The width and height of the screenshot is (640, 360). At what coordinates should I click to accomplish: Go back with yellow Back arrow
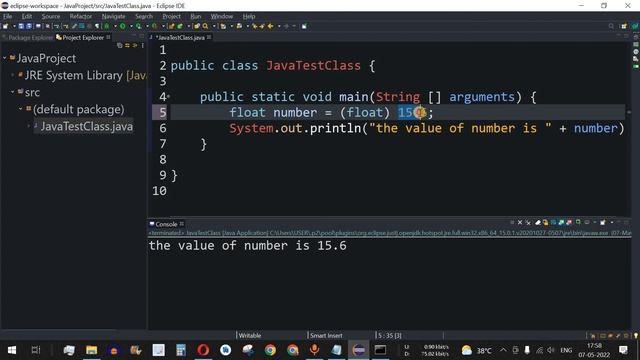(270, 26)
